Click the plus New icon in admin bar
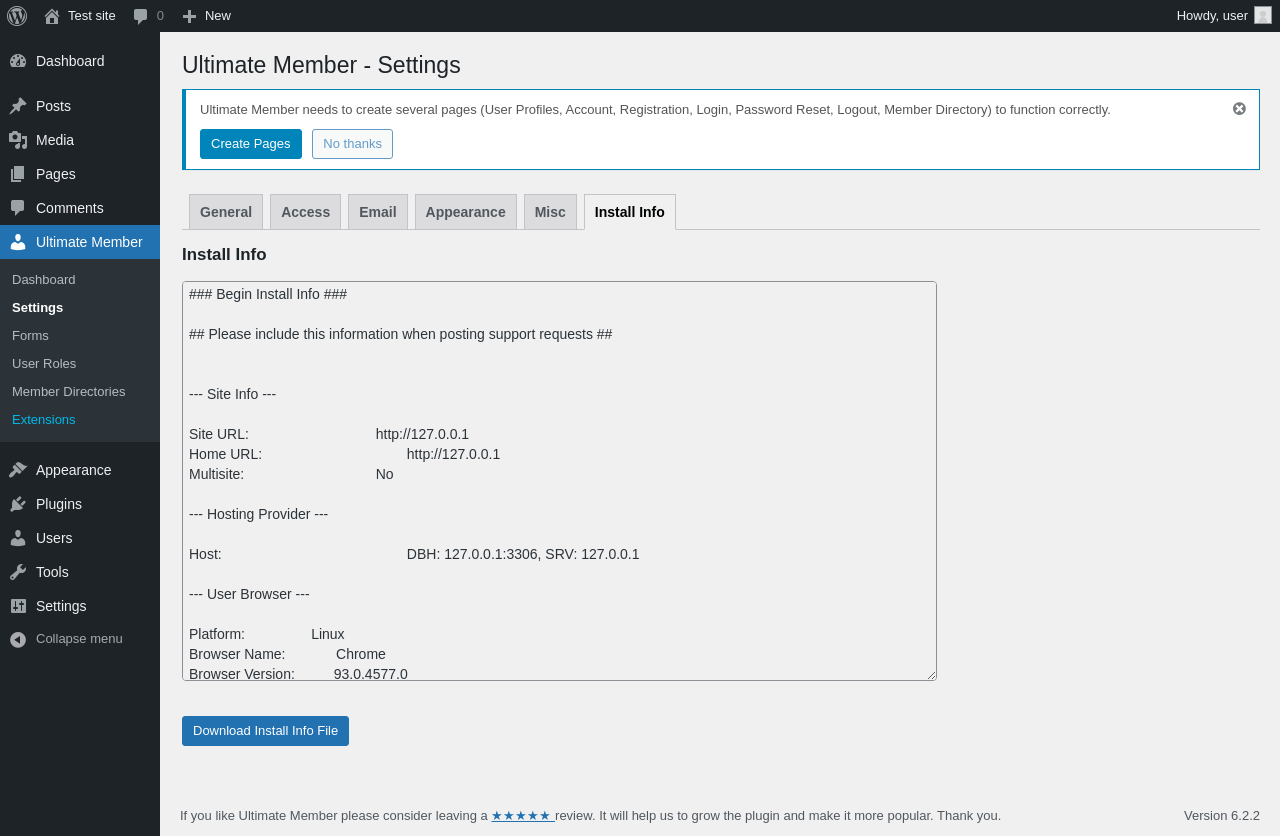 189,16
